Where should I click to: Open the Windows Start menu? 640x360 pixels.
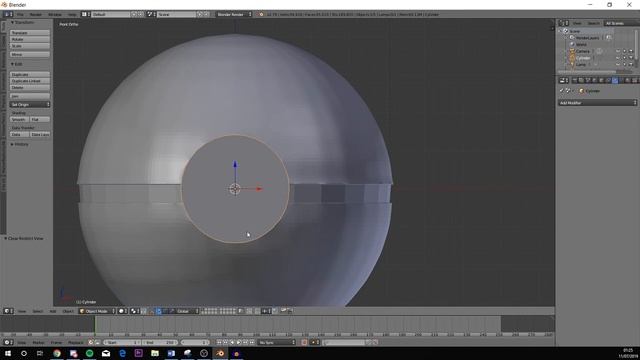coord(8,353)
